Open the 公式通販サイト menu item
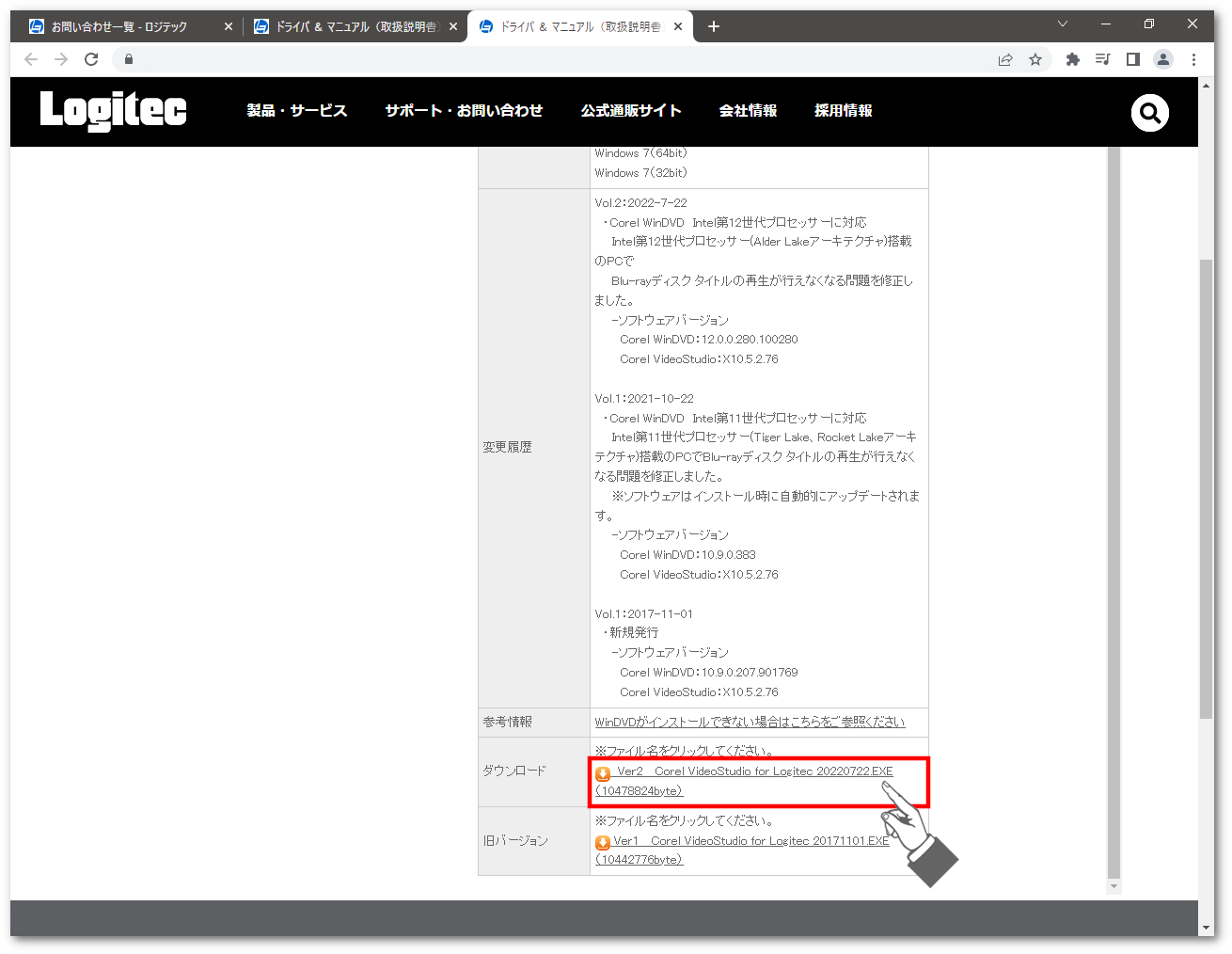Image resolution: width=1232 pixels, height=954 pixels. click(x=631, y=111)
